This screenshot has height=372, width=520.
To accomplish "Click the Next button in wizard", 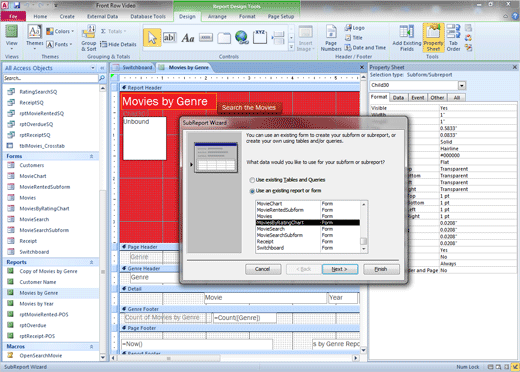I will pos(340,269).
